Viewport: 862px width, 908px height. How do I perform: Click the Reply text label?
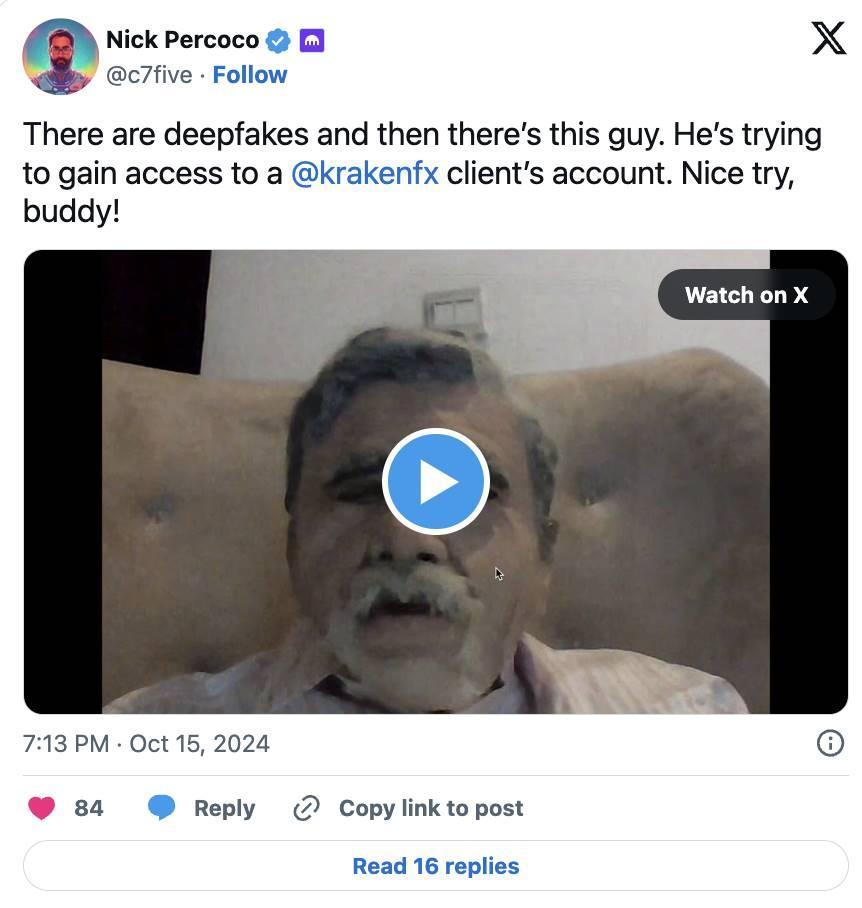point(224,808)
